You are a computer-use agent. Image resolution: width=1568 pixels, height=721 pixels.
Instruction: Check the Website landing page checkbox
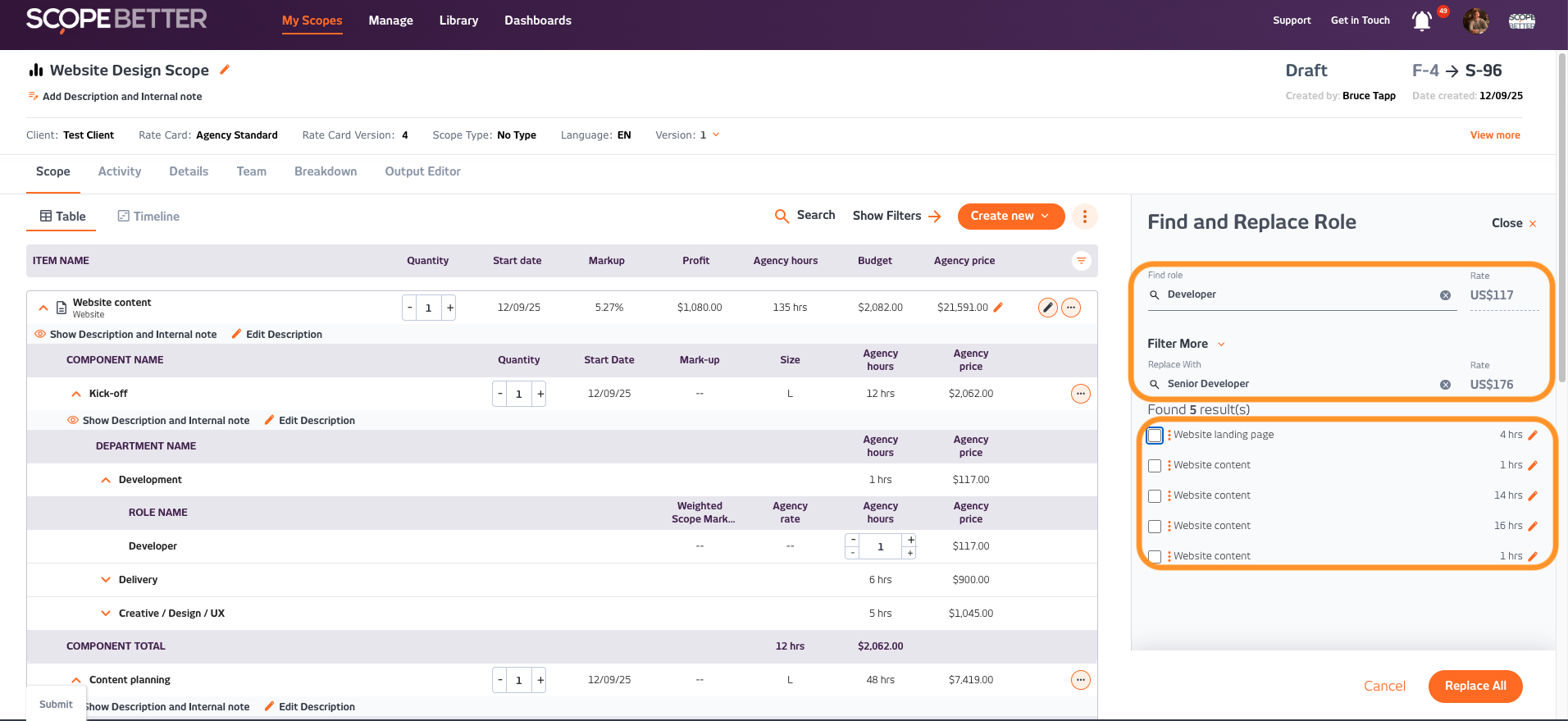tap(1155, 436)
